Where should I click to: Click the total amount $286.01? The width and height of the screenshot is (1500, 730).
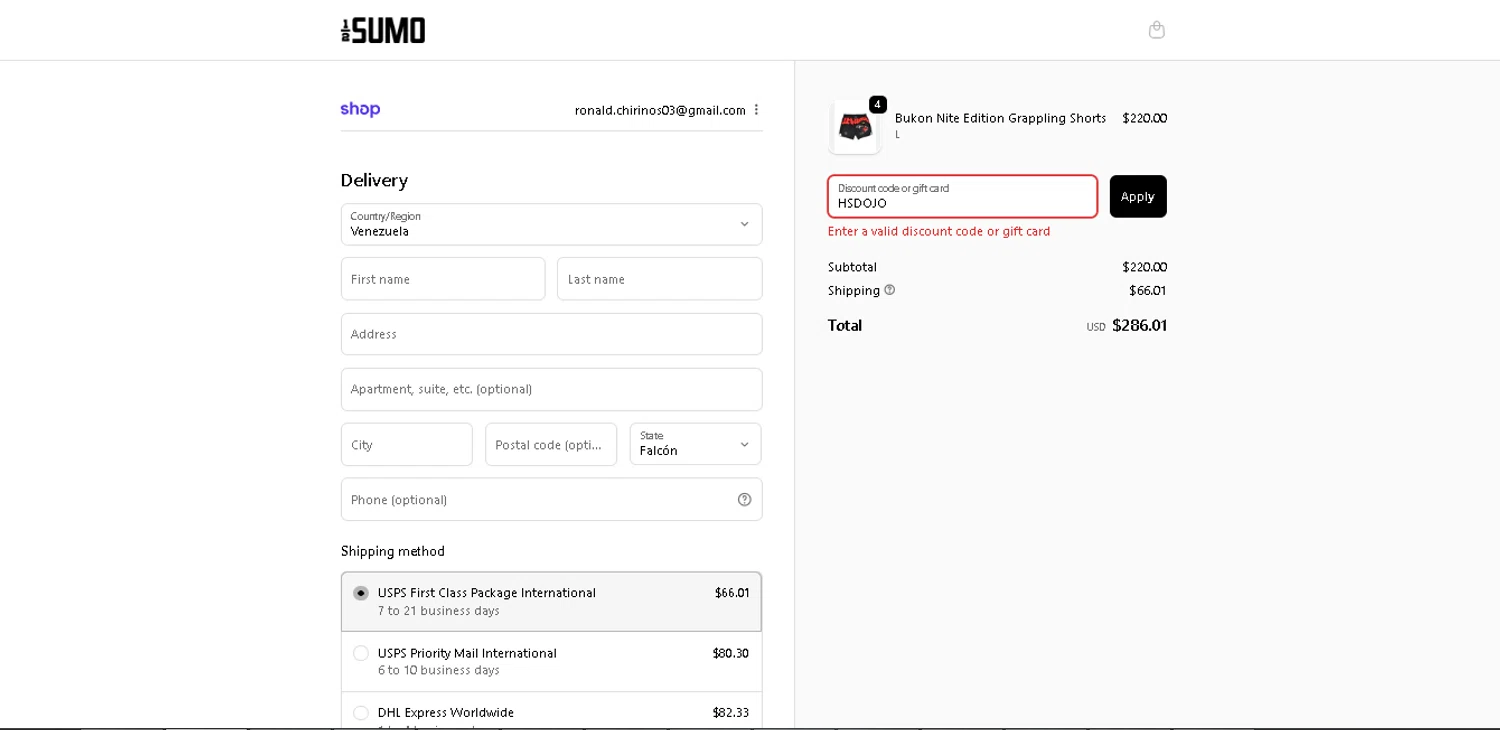click(x=1139, y=325)
